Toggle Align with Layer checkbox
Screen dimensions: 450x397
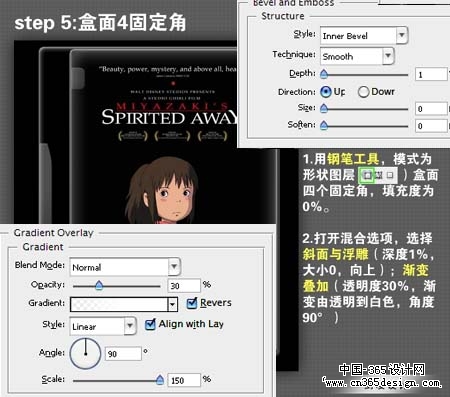pos(150,324)
